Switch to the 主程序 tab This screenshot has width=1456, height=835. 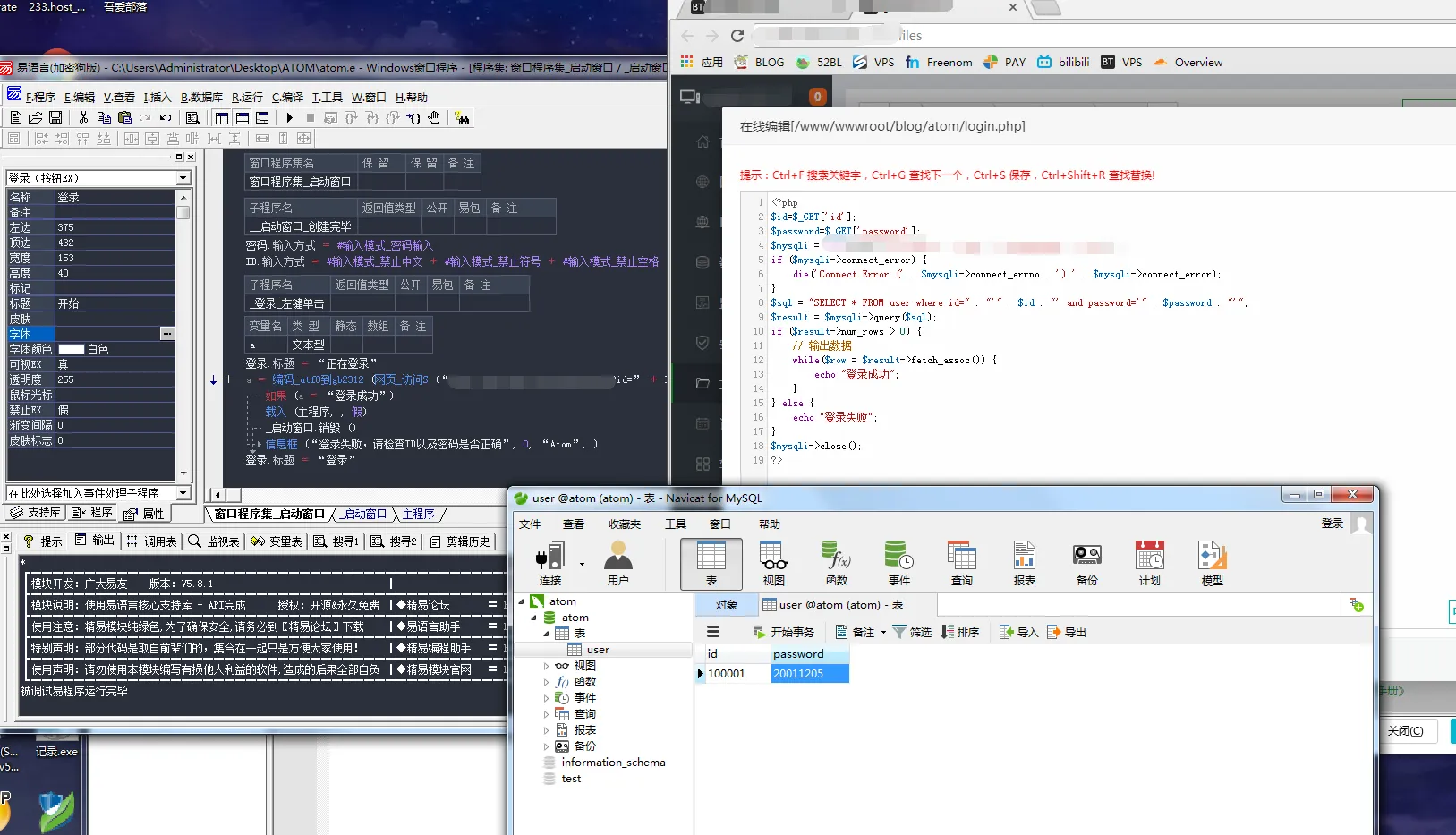(418, 514)
